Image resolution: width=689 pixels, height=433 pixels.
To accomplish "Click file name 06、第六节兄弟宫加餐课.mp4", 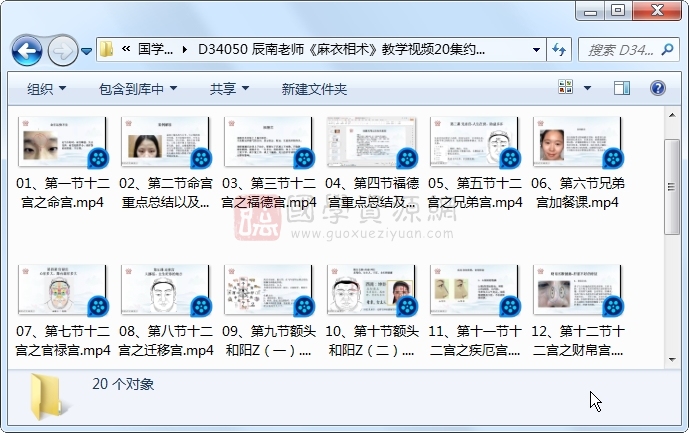I will [577, 193].
